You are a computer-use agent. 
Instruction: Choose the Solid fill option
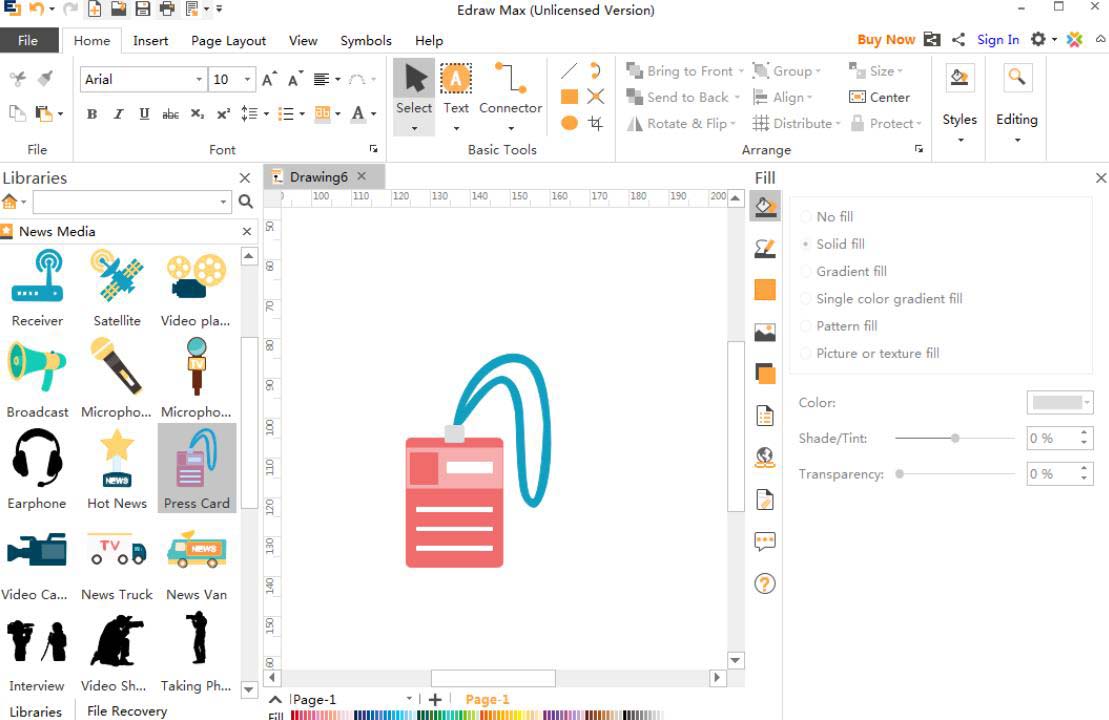point(832,244)
